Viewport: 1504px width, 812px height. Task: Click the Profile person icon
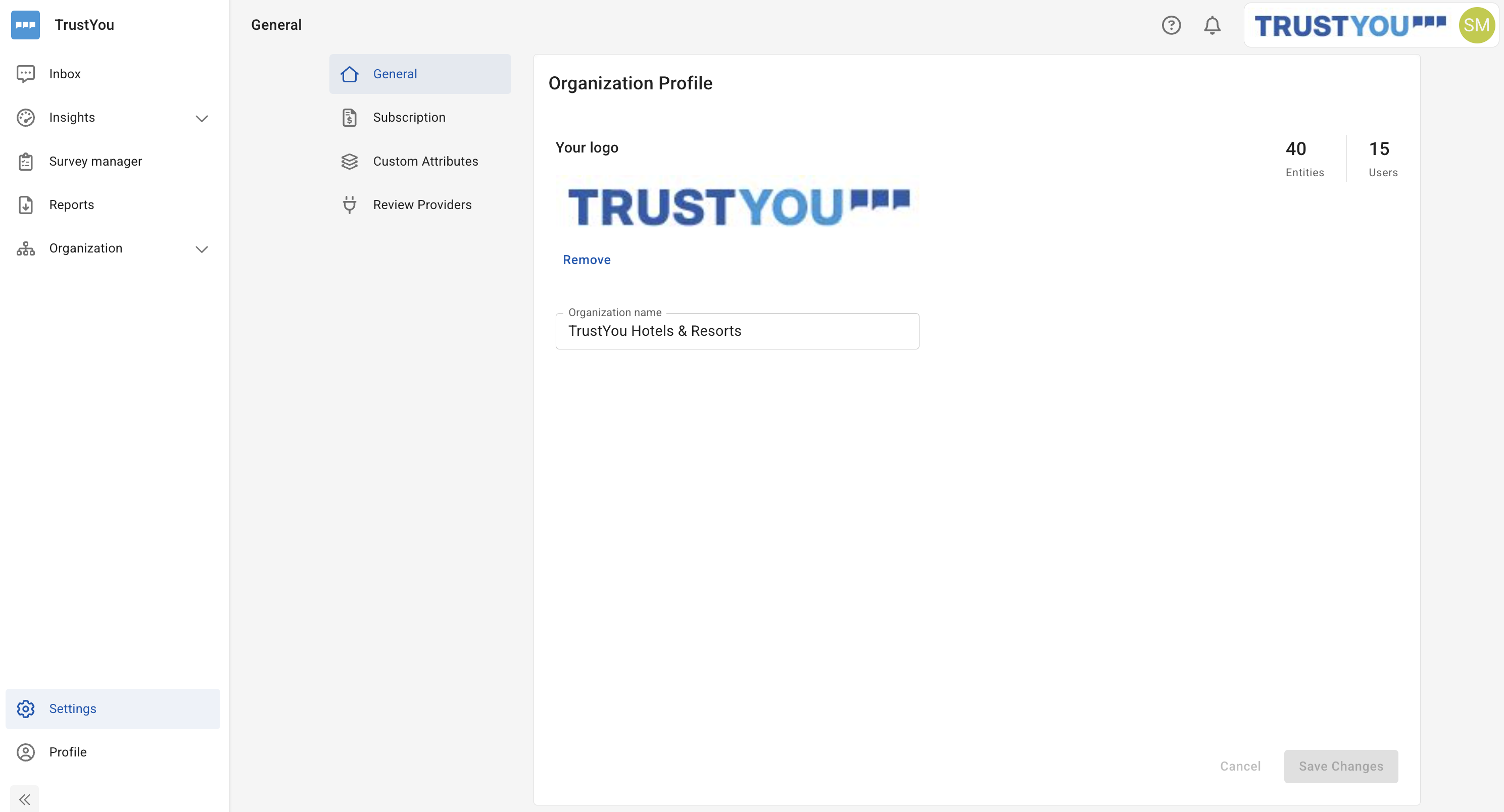(x=26, y=752)
